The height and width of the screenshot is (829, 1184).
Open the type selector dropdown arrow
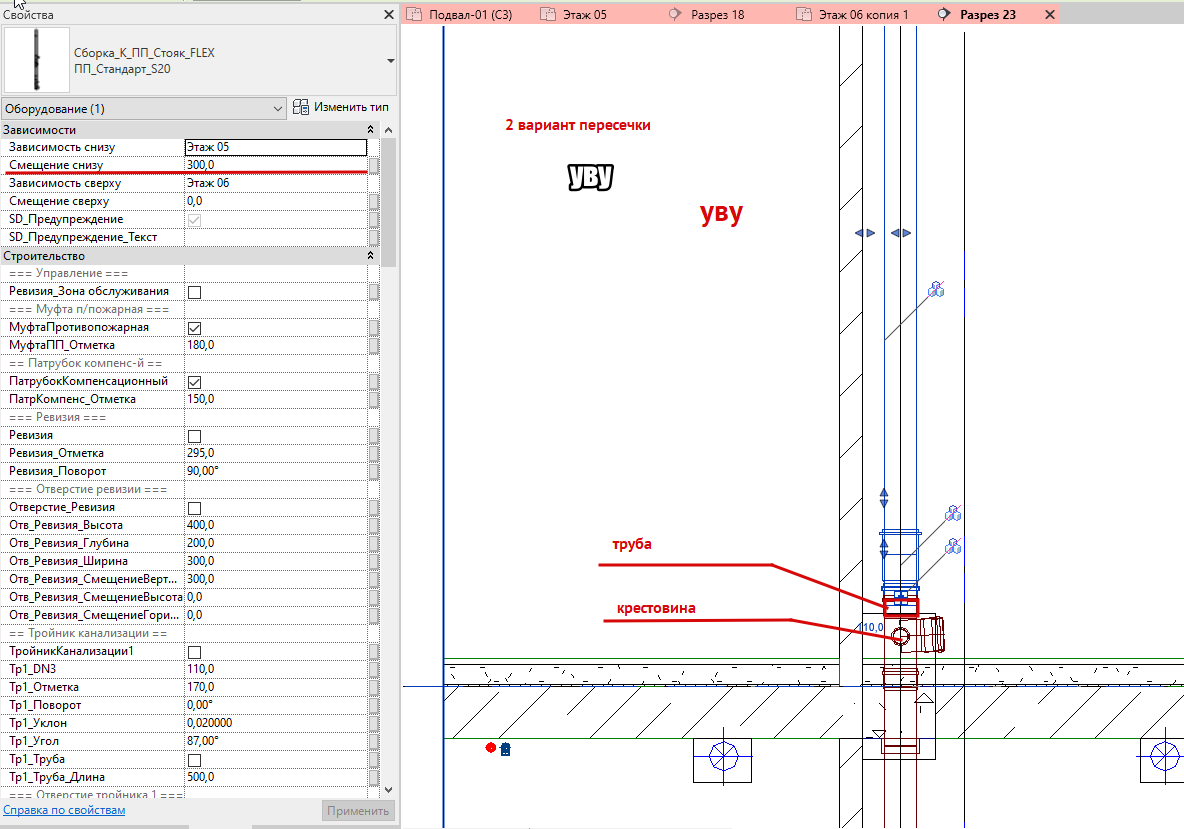[390, 60]
